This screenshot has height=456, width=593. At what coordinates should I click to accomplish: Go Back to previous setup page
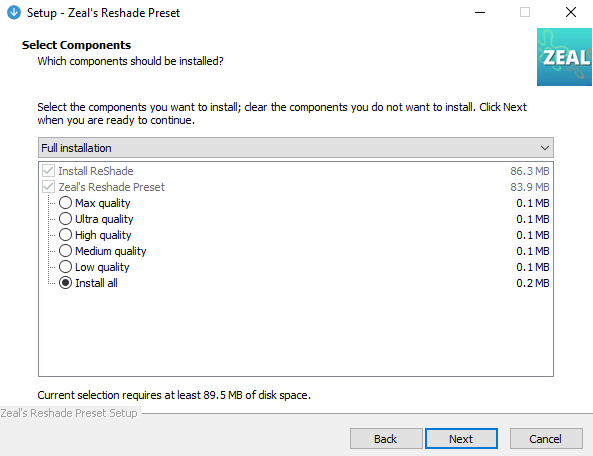pos(386,439)
